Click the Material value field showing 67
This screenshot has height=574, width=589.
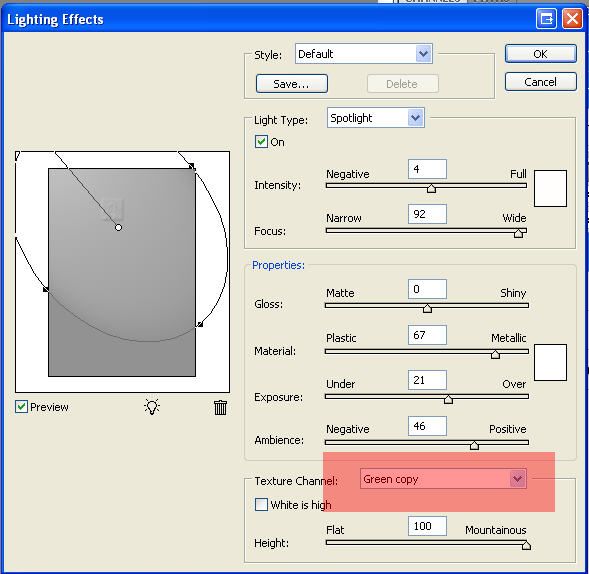click(427, 335)
